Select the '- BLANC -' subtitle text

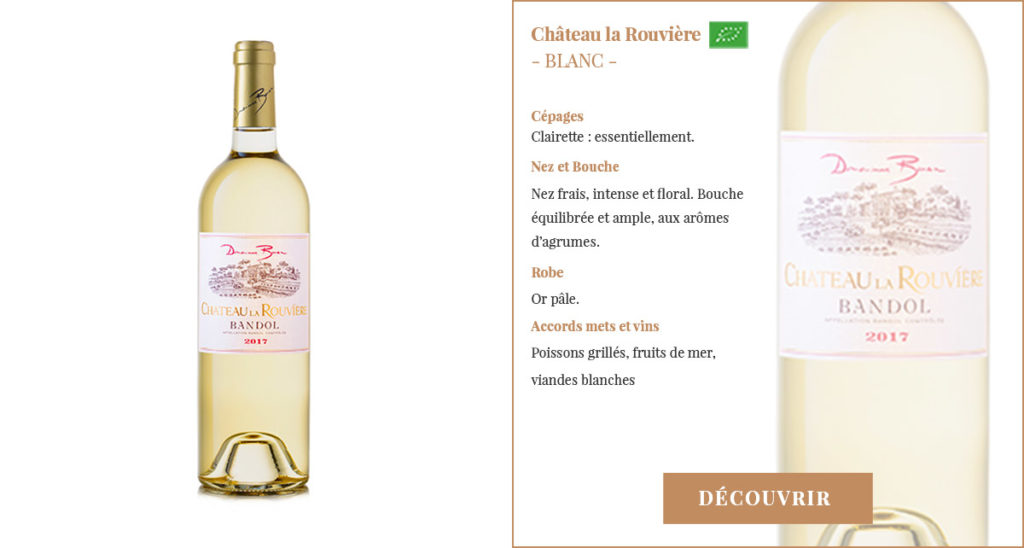(574, 61)
